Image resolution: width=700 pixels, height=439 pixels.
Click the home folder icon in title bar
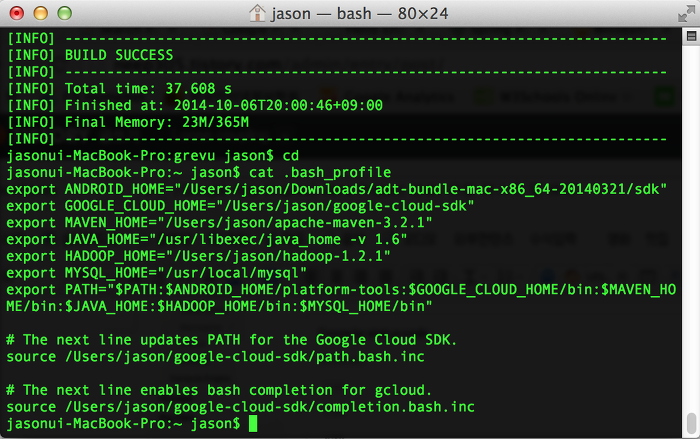click(257, 13)
